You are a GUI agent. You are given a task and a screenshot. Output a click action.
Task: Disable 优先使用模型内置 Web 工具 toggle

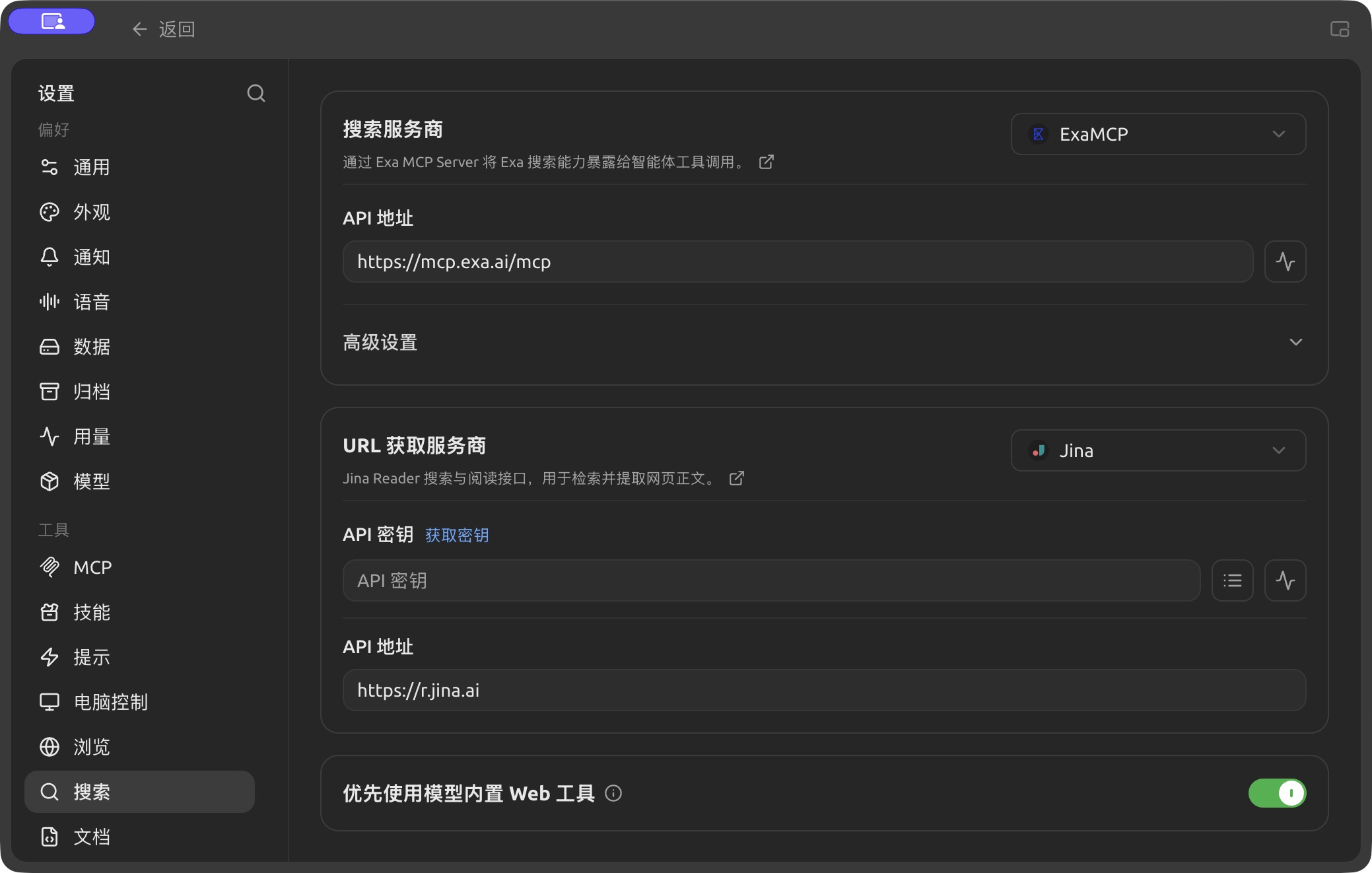coord(1276,793)
